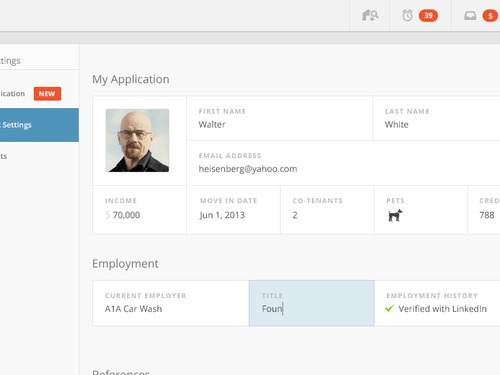This screenshot has height=375, width=500.
Task: Click the orange NEW badge
Action: coord(47,94)
